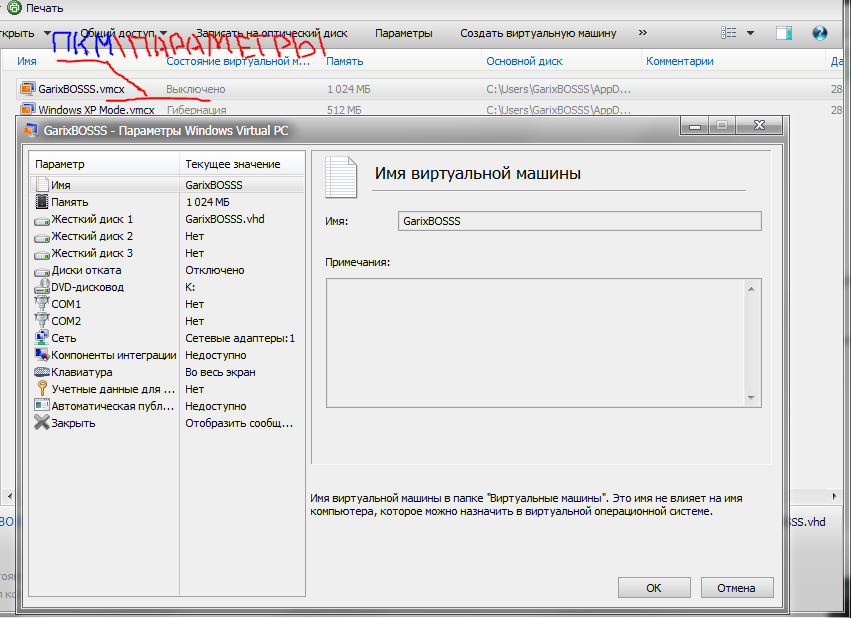Select the Клавиатура keyboard icon
The image size is (851, 618).
[x=42, y=372]
